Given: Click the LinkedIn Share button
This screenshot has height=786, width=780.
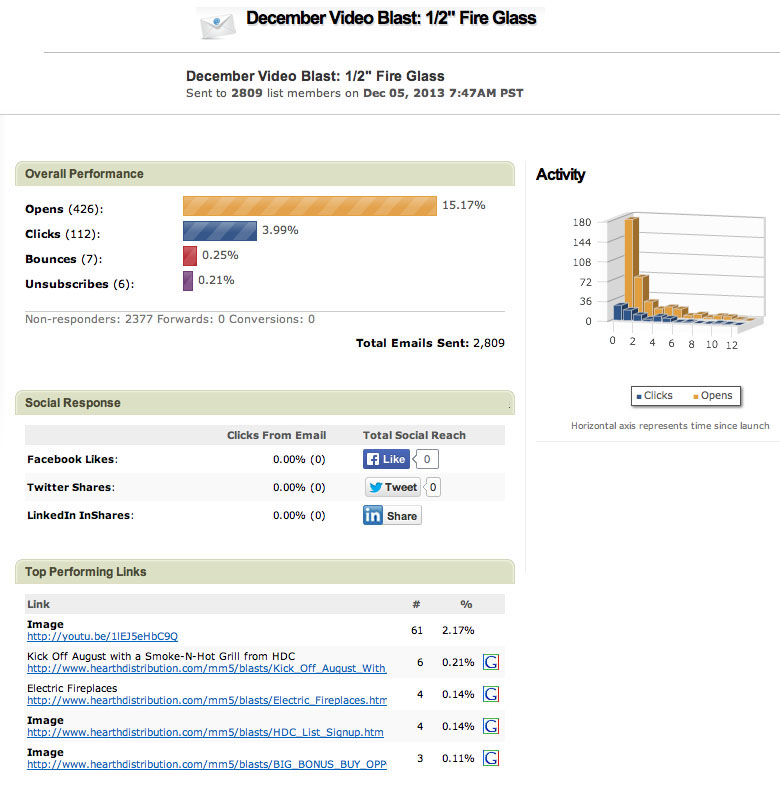Looking at the screenshot, I should [391, 515].
